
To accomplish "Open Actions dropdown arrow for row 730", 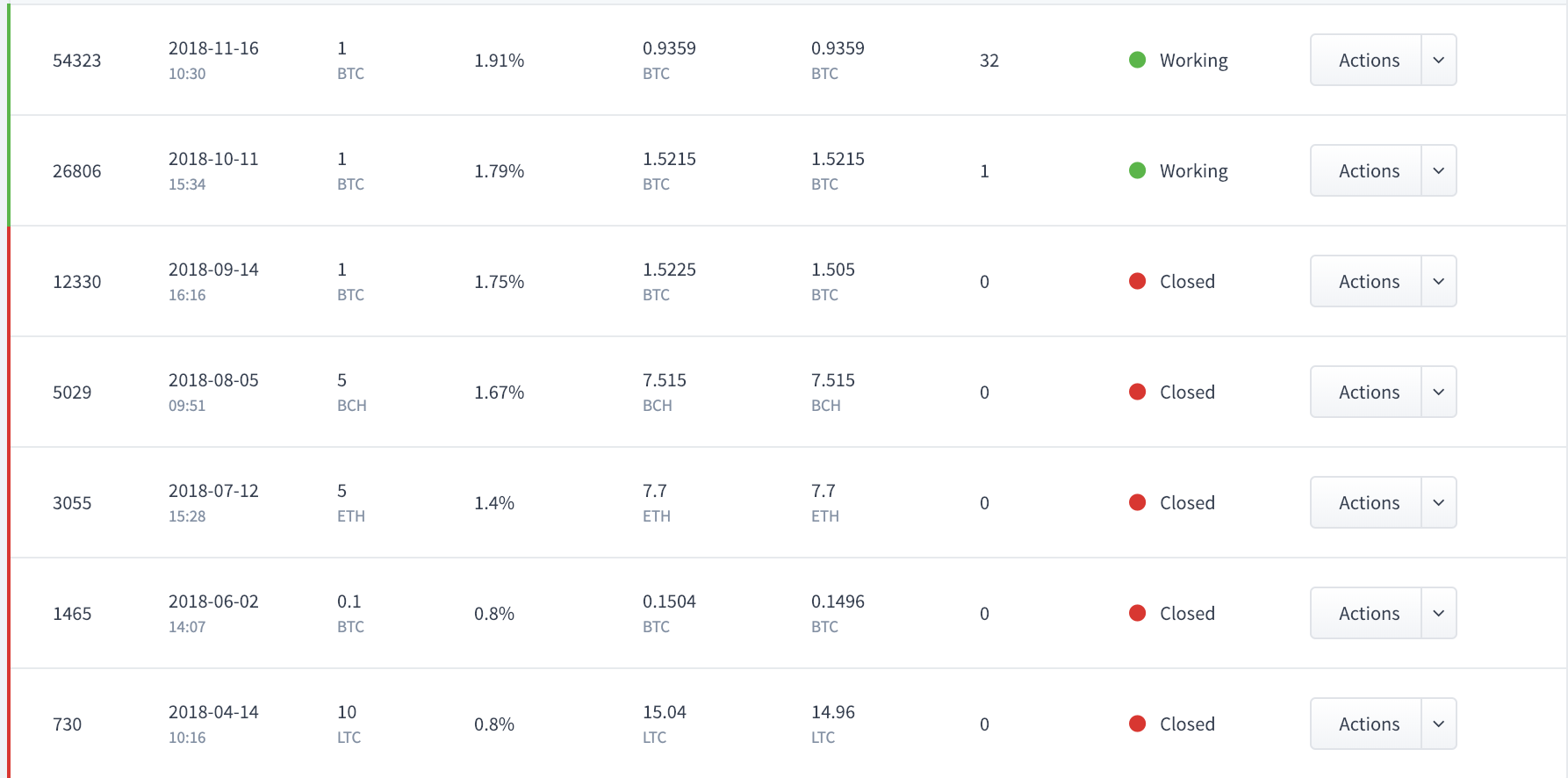I will click(1439, 724).
